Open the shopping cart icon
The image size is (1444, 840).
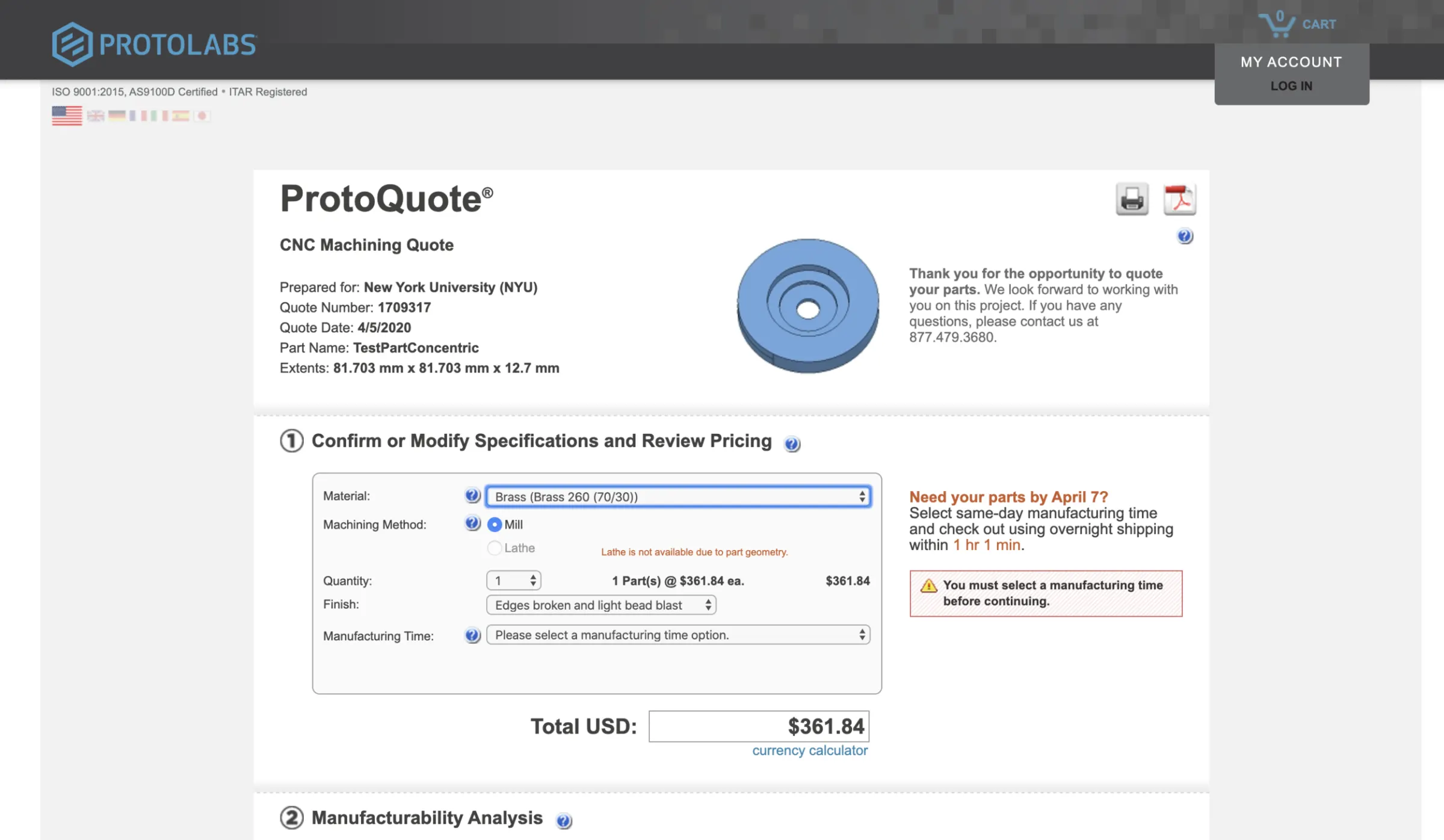1277,24
